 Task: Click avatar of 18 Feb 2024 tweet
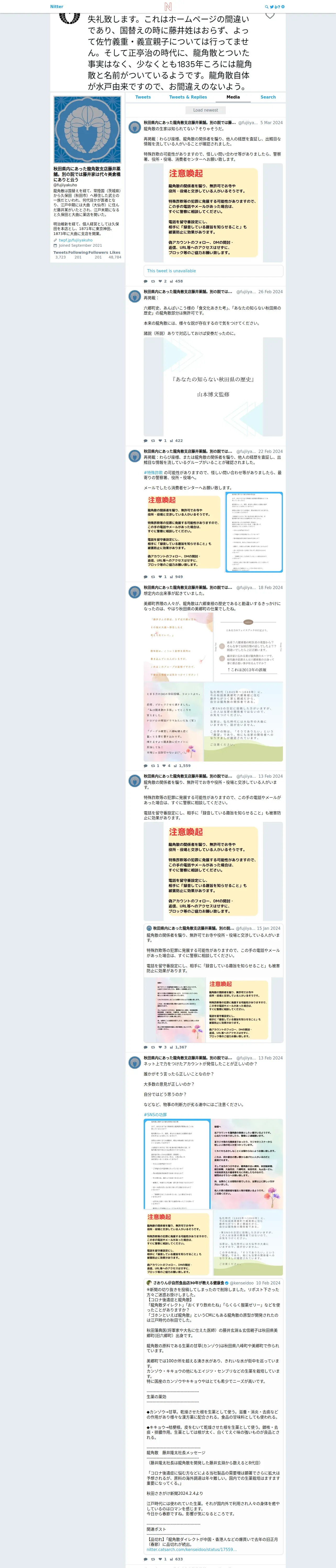click(135, 592)
